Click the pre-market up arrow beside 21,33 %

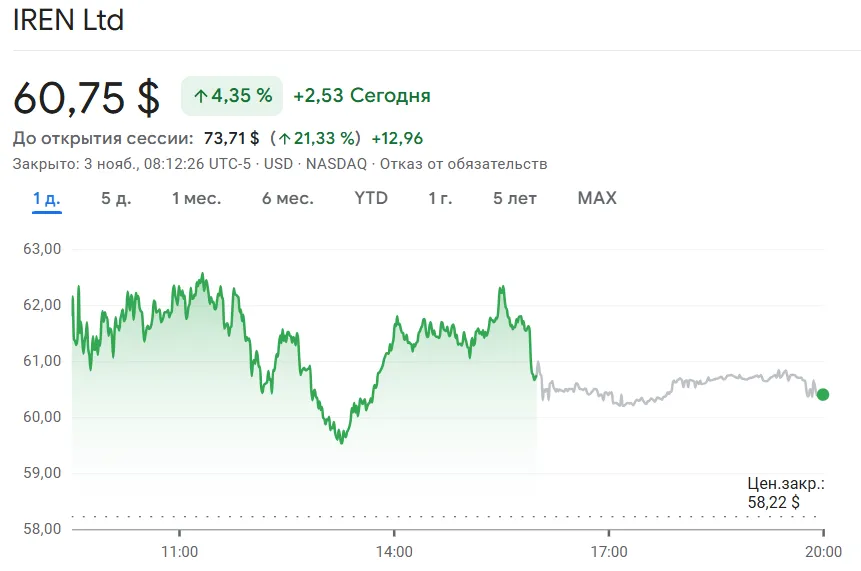[285, 138]
